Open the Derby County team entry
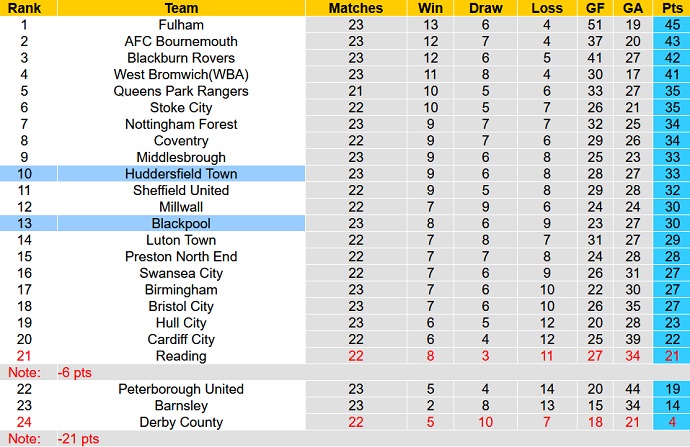Viewport: 690px width, 447px height. (181, 422)
